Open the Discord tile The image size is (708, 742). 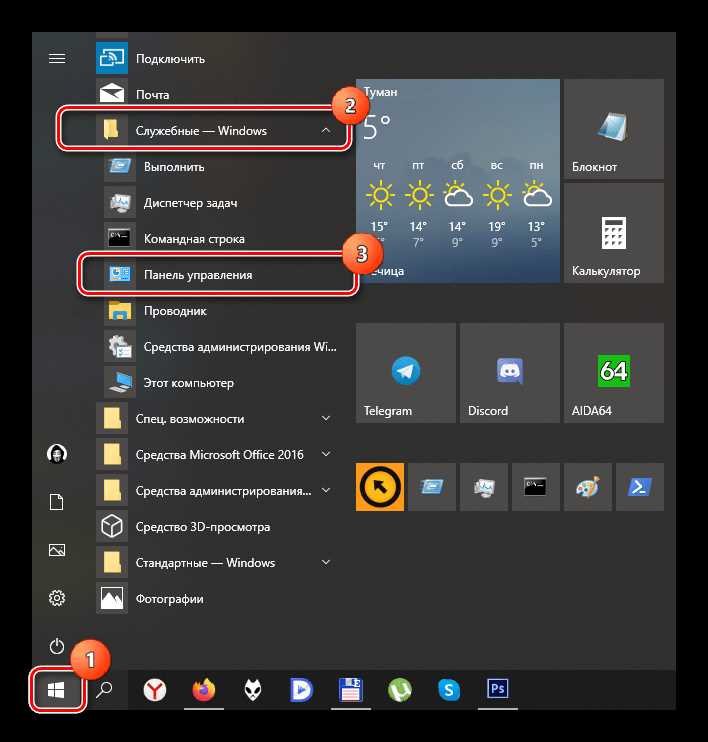click(510, 373)
